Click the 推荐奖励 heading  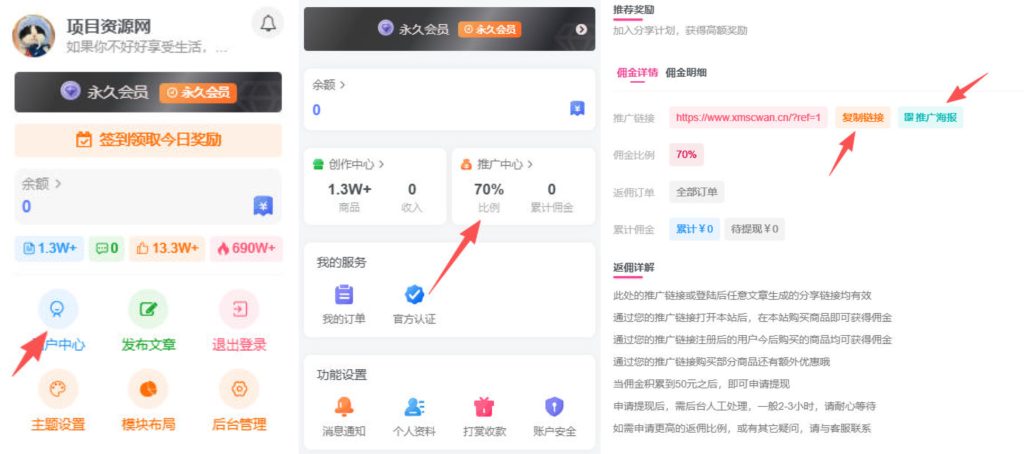click(x=633, y=10)
